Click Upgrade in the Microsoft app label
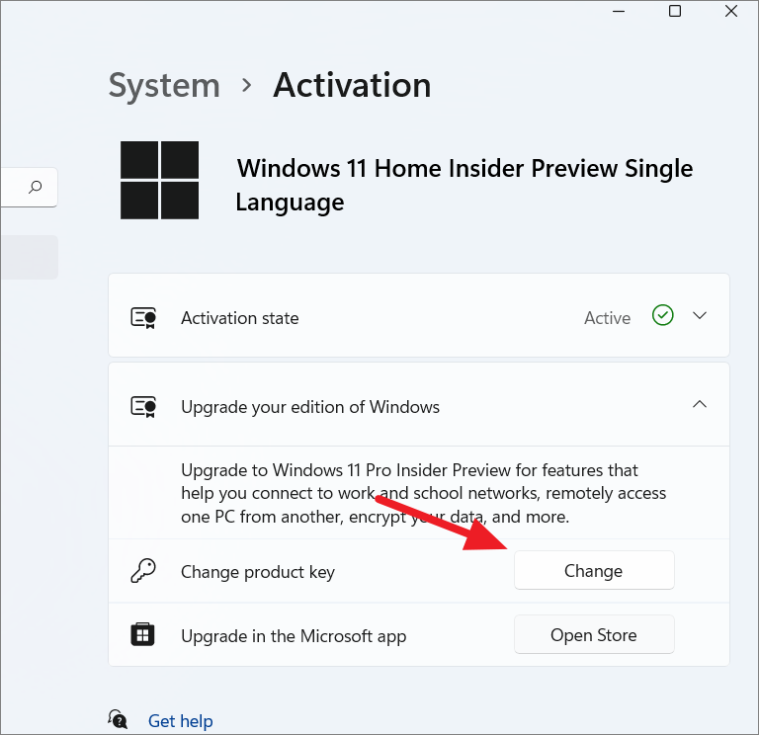Screen dimensions: 759x735 293,636
